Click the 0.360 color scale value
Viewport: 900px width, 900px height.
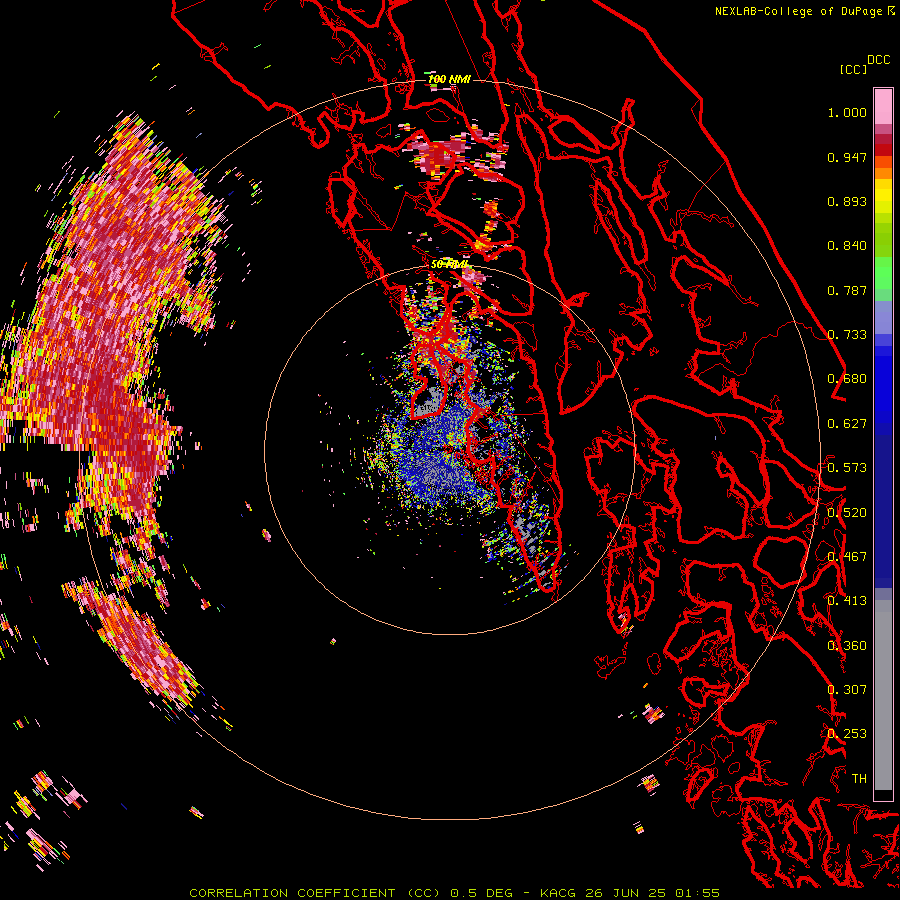pyautogui.click(x=847, y=645)
